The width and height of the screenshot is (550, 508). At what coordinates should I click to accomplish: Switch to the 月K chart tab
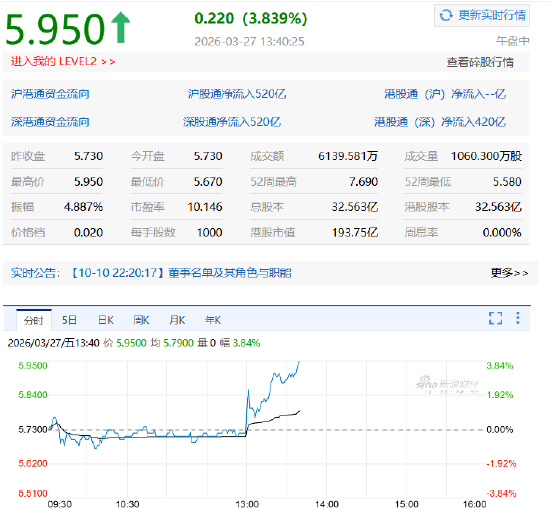click(x=177, y=320)
